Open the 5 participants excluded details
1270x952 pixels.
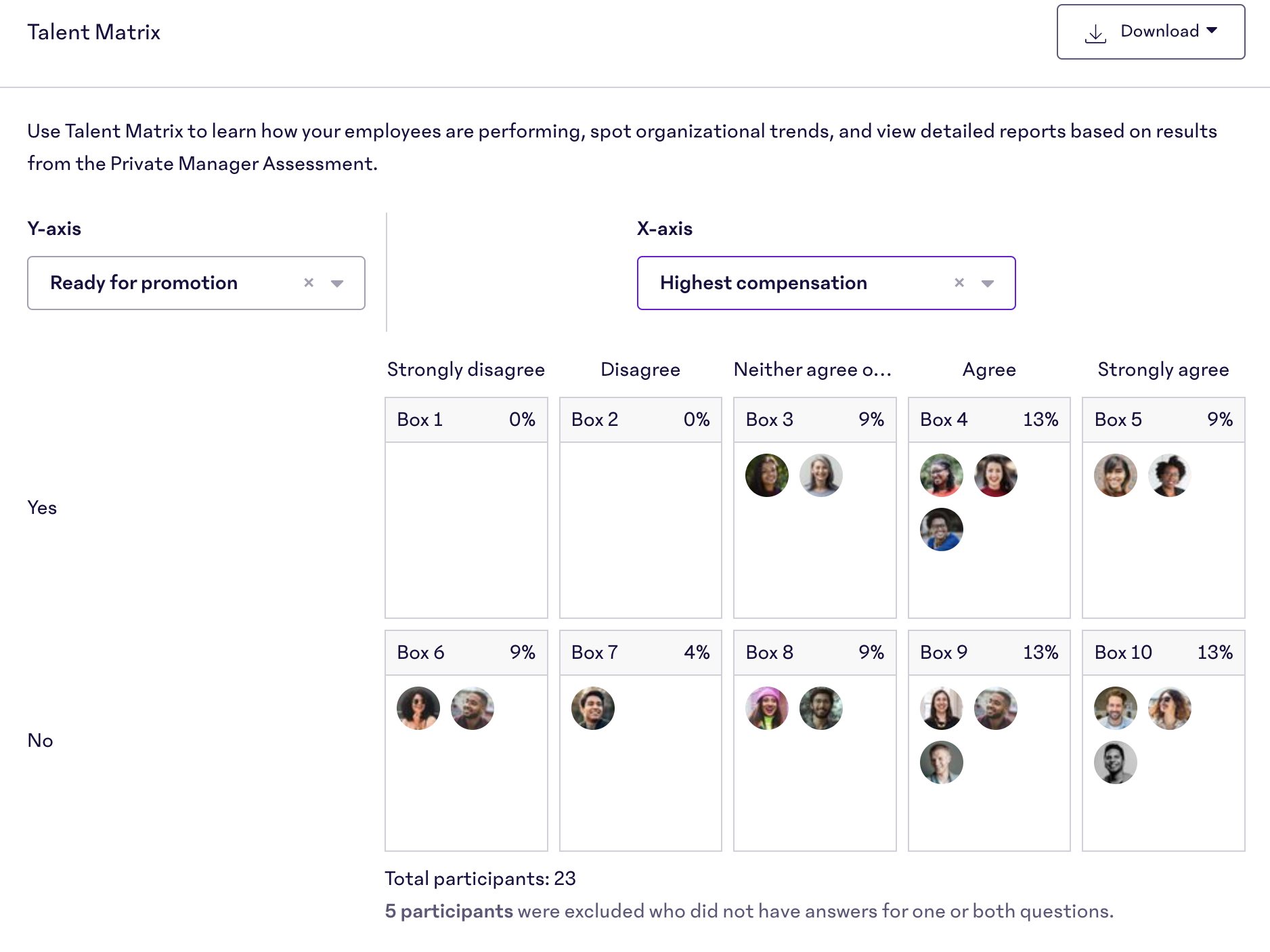coord(449,911)
